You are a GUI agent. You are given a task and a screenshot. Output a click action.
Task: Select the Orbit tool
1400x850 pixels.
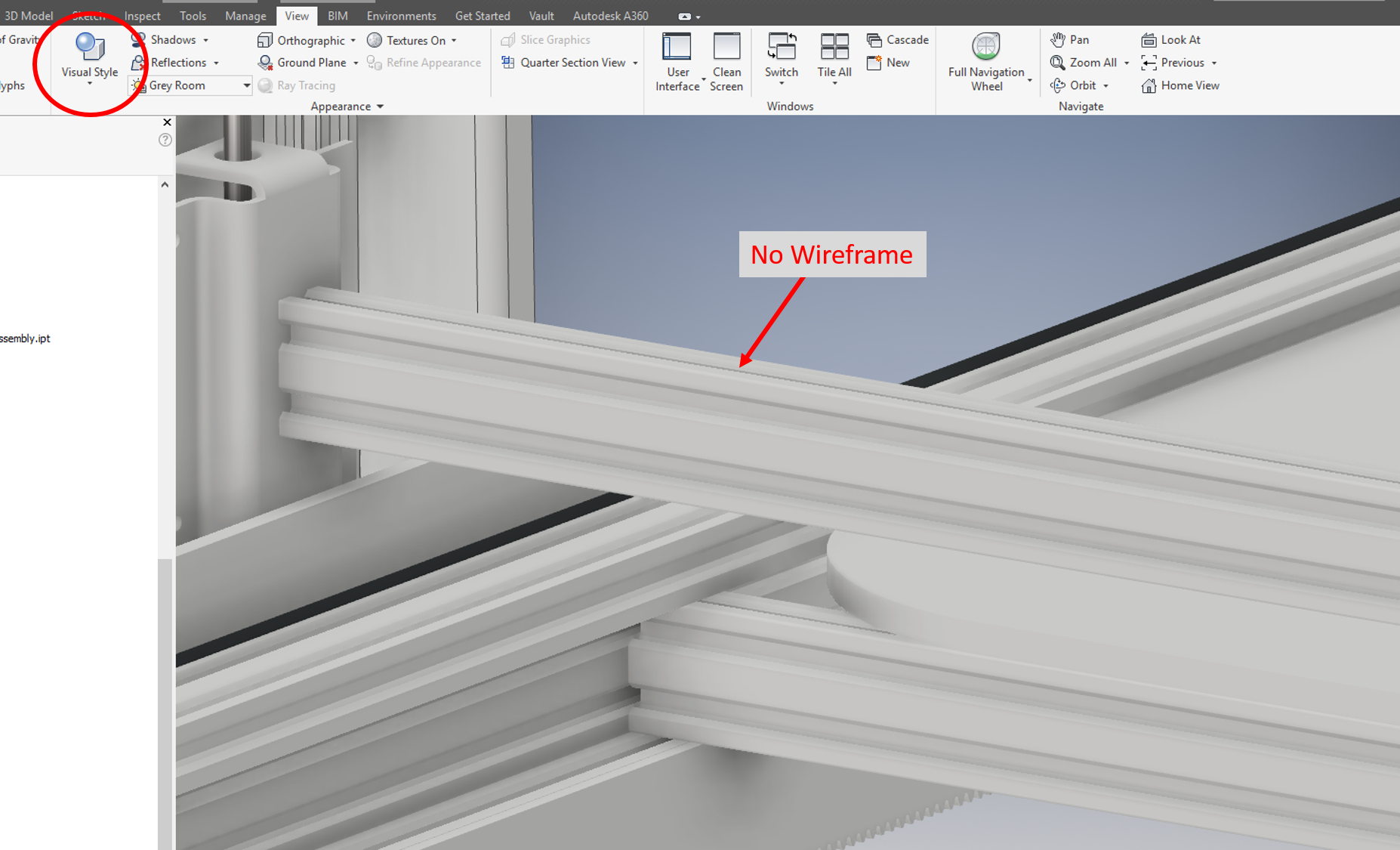1073,85
